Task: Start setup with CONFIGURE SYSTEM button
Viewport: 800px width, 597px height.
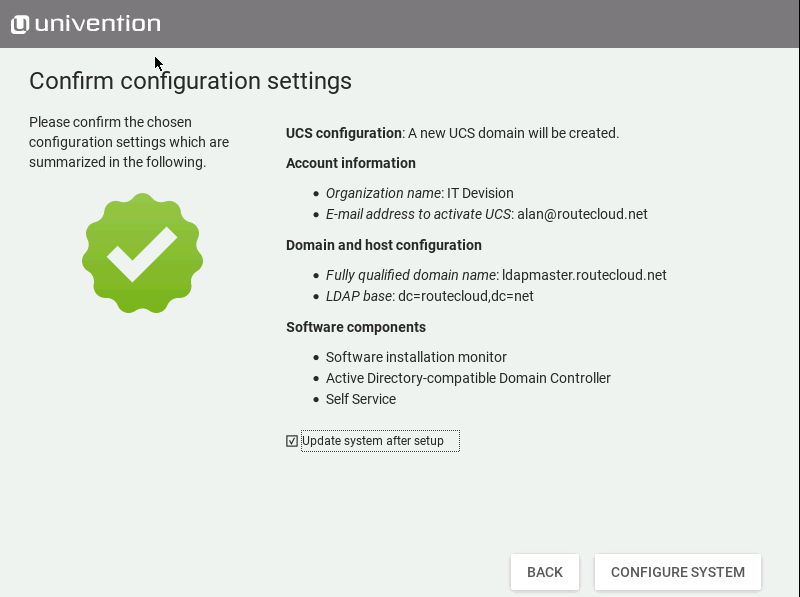Action: point(678,572)
